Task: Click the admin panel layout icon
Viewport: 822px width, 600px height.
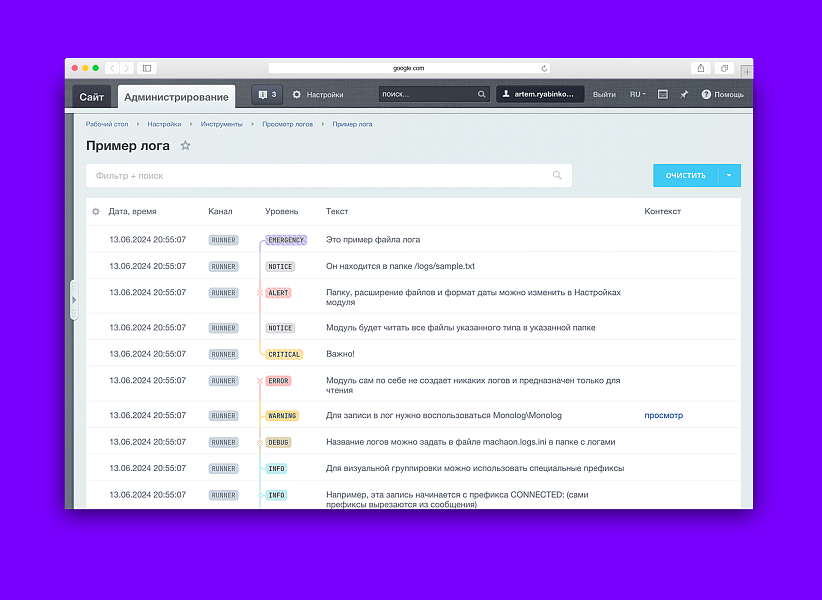Action: [x=663, y=94]
